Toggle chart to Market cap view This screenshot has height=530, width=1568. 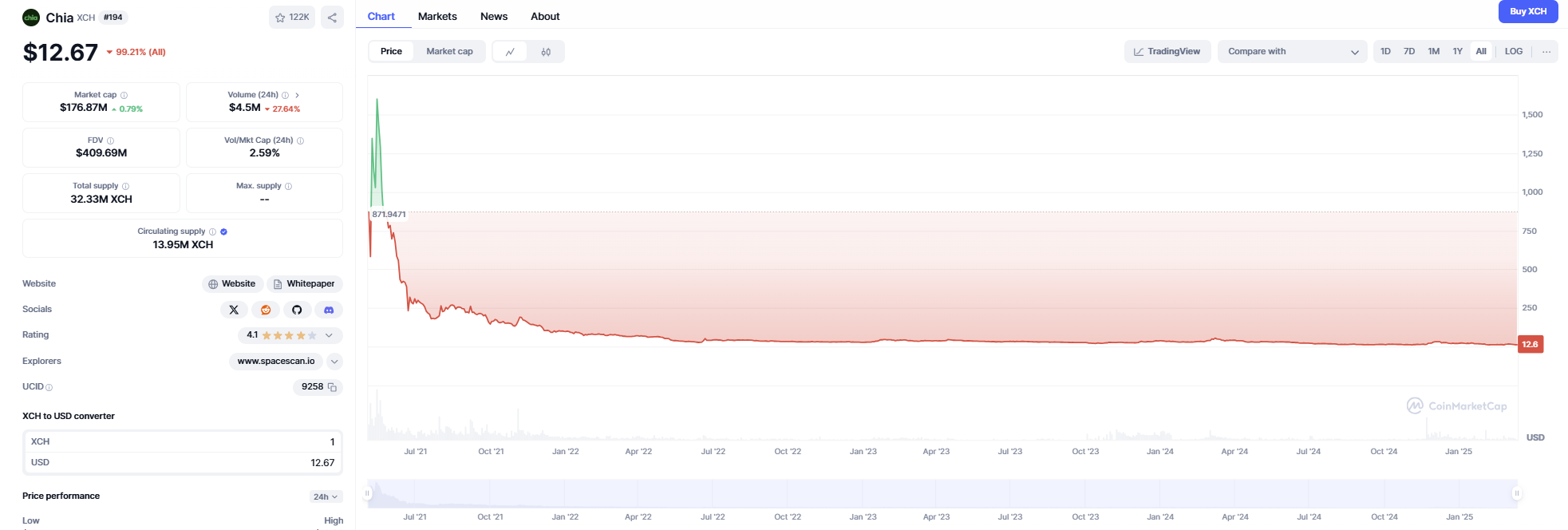[449, 52]
